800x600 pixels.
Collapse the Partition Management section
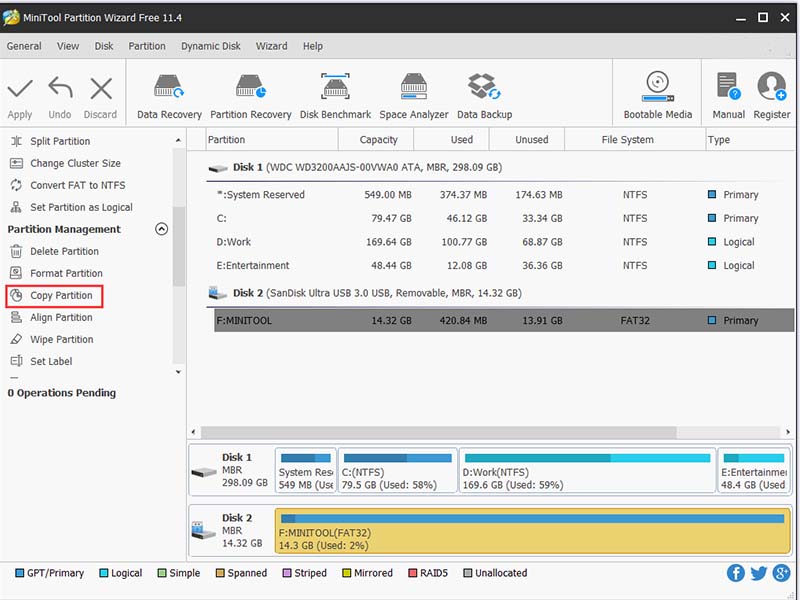pos(161,229)
